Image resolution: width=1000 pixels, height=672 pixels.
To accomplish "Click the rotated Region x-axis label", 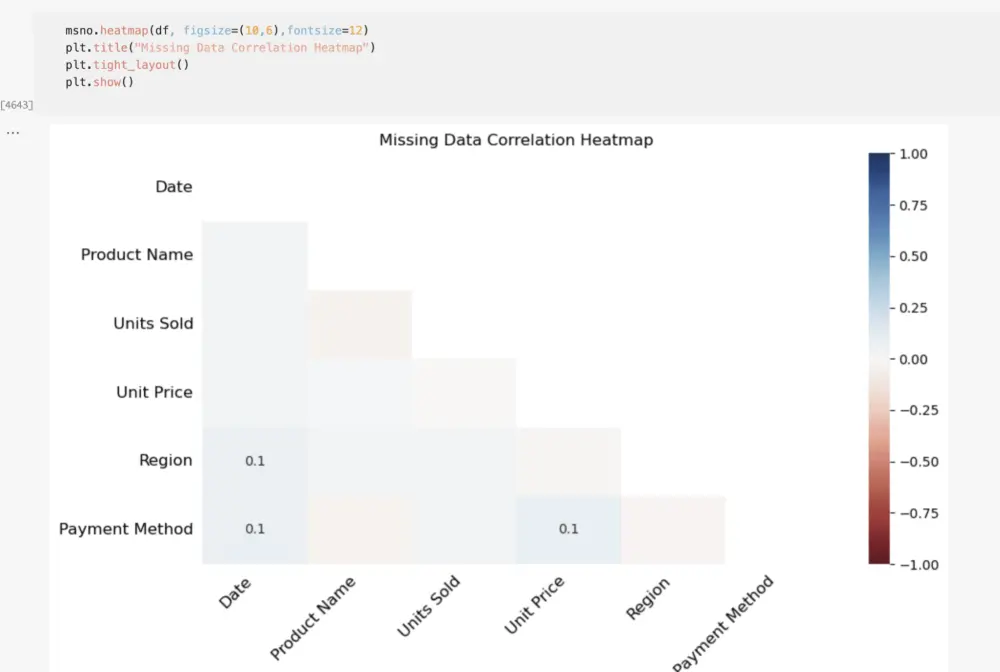I will pos(647,598).
